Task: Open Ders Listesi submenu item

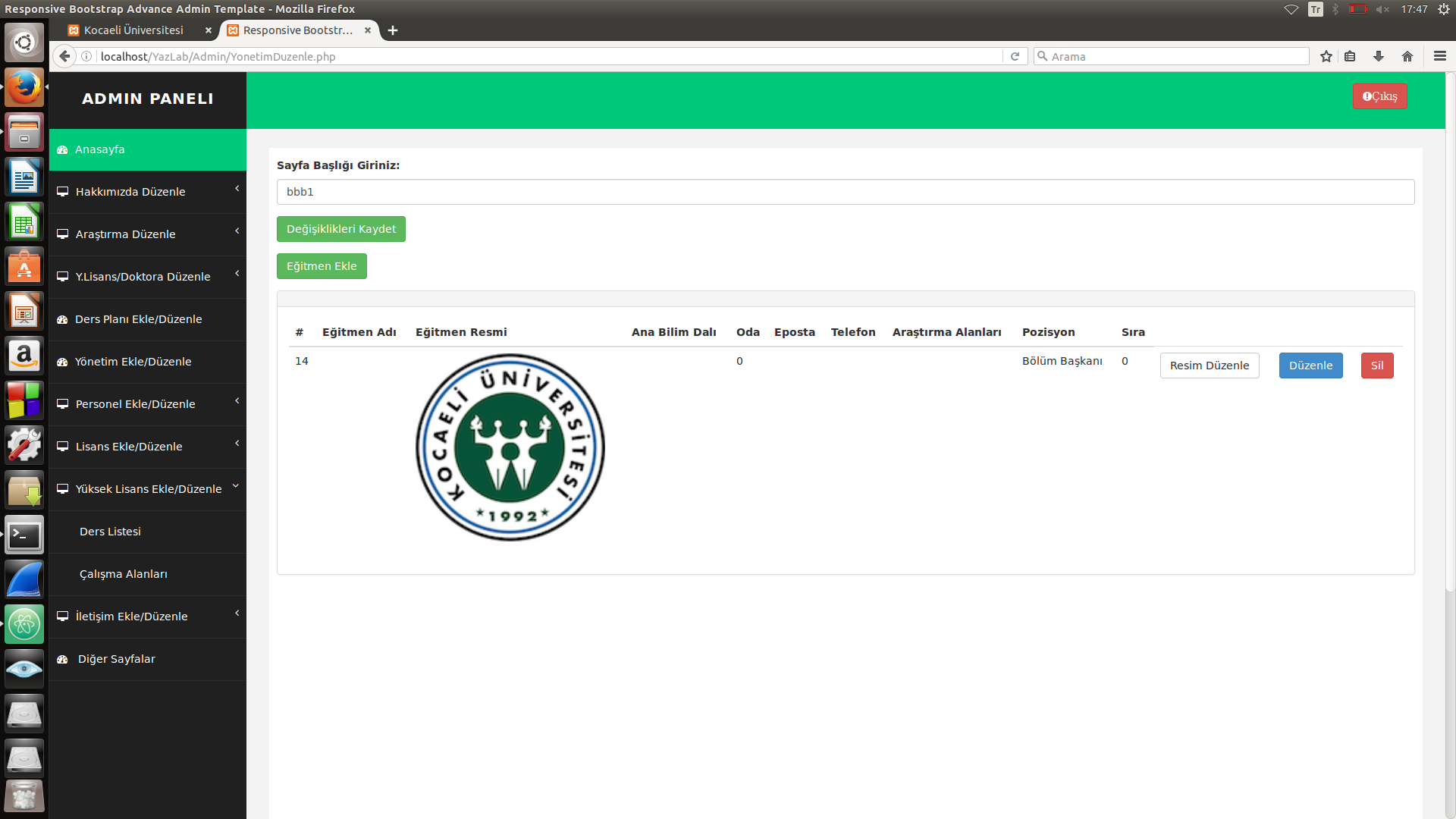Action: coord(148,532)
